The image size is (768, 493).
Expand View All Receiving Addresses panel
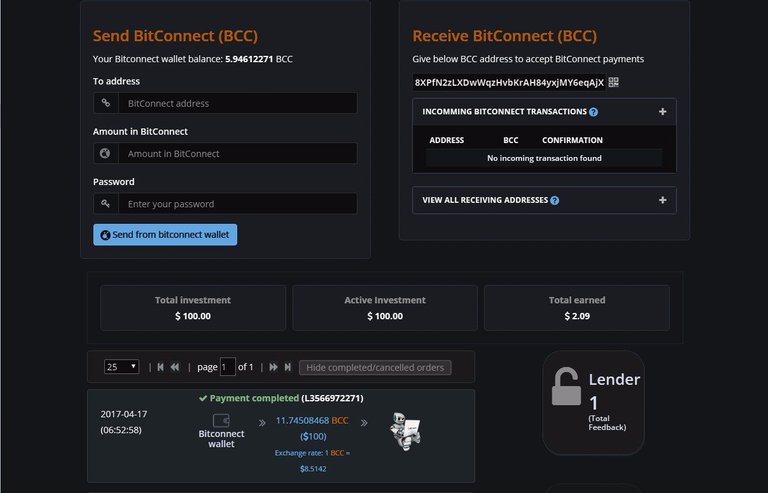click(x=662, y=200)
